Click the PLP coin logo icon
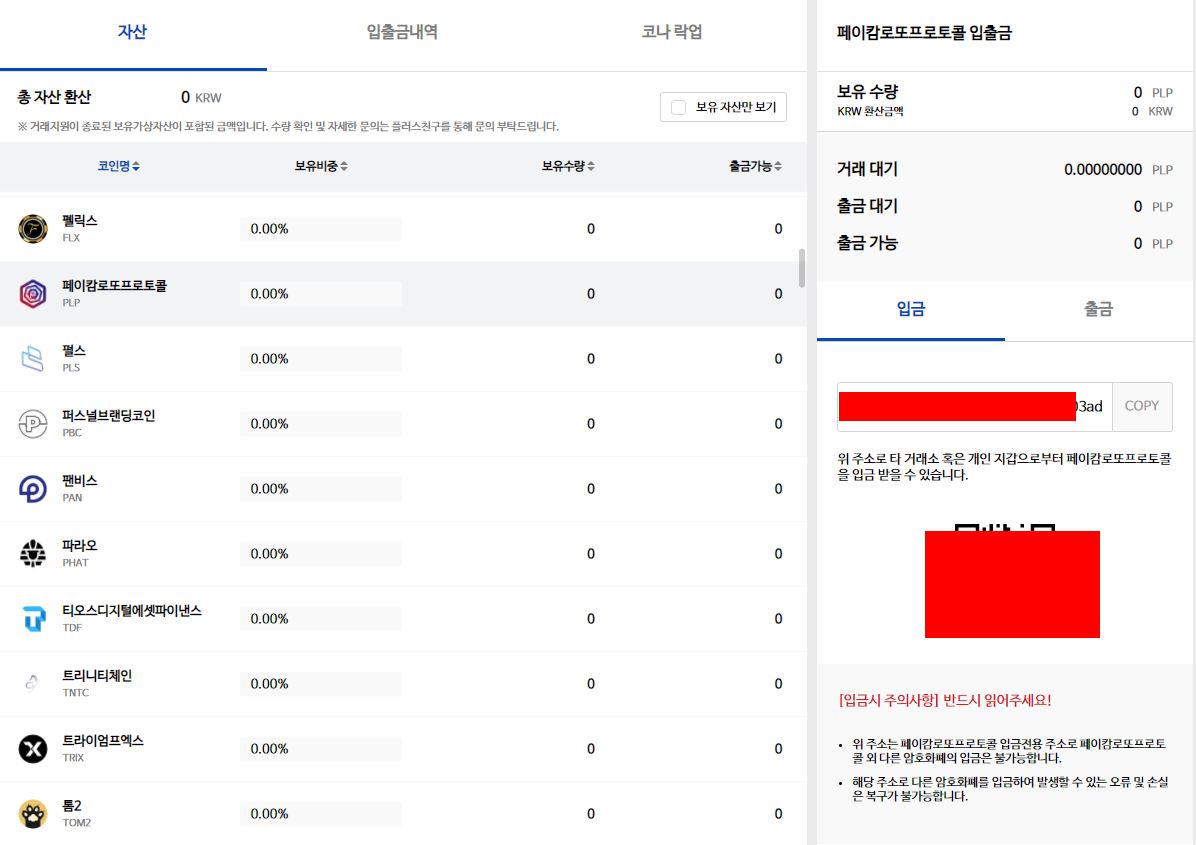Image resolution: width=1196 pixels, height=845 pixels. [x=33, y=294]
